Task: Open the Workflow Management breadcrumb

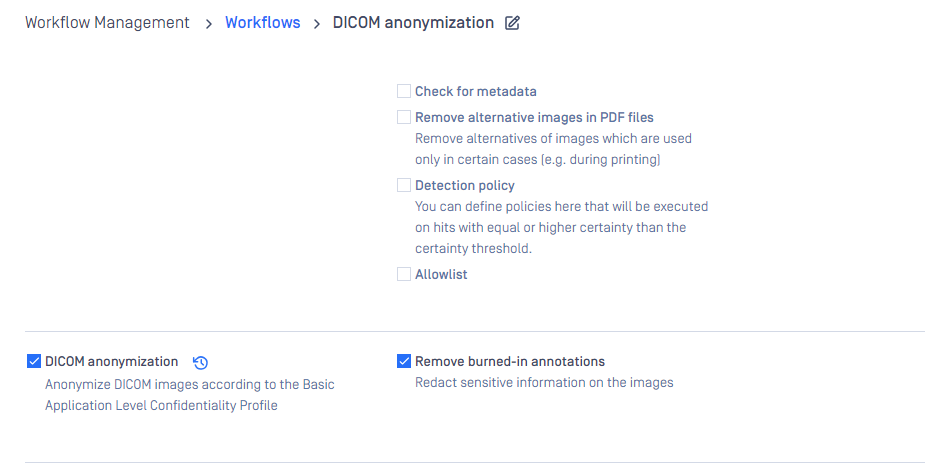Action: 107,22
